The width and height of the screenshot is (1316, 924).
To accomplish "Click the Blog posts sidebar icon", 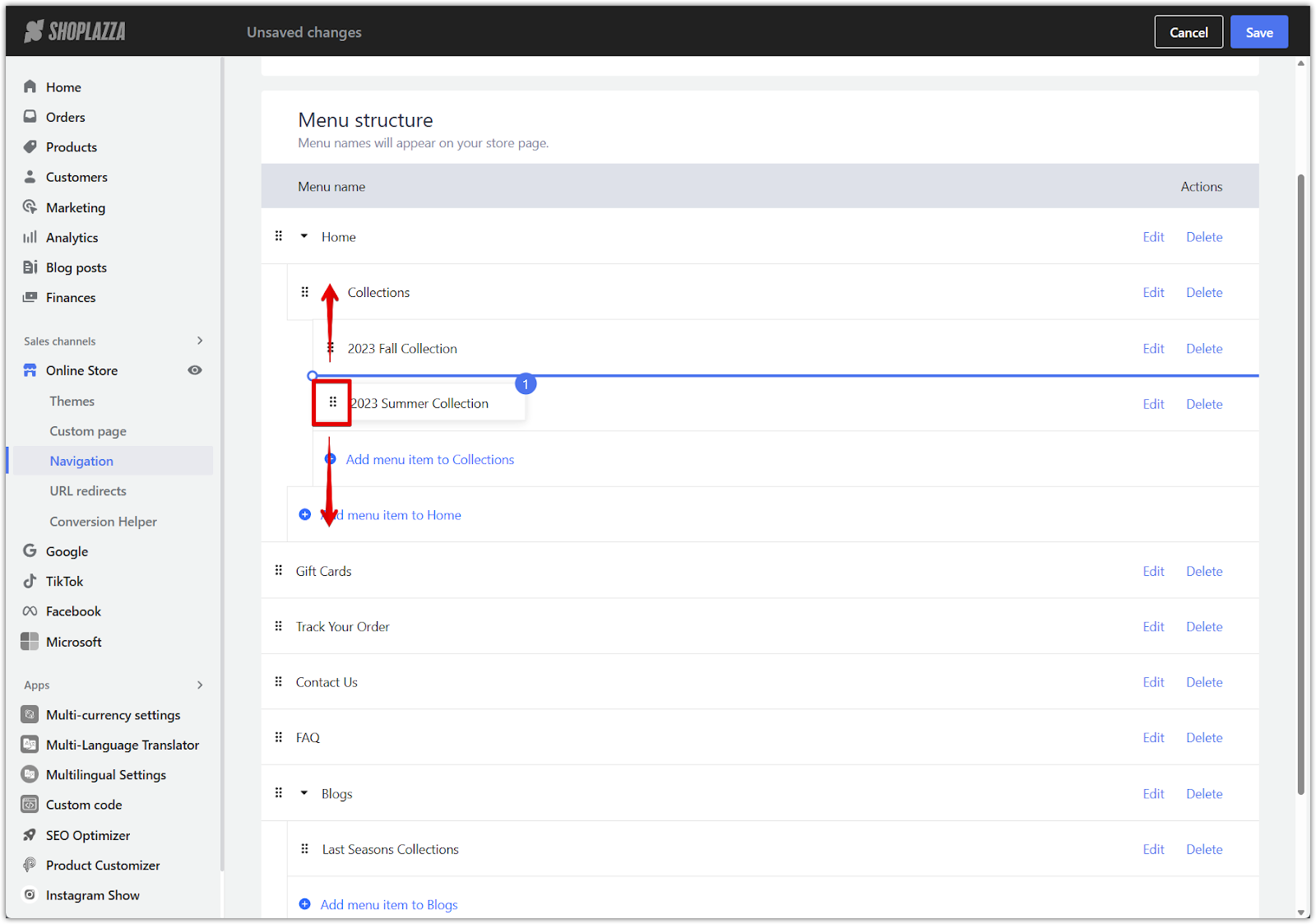I will pyautogui.click(x=30, y=267).
